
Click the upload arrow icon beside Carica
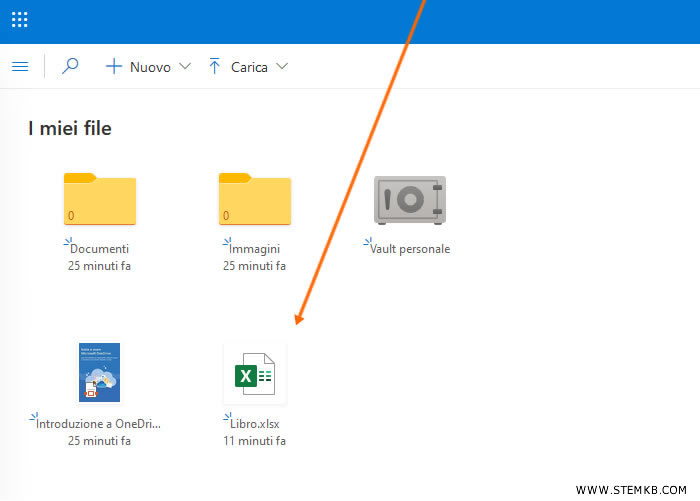(214, 67)
